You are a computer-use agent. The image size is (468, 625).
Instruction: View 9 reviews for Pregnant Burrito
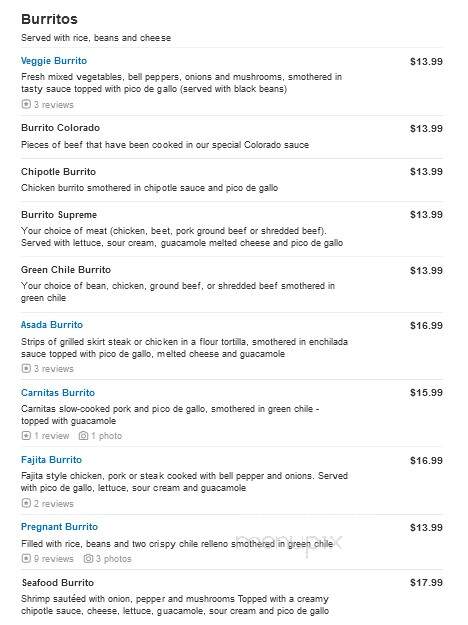(x=54, y=559)
